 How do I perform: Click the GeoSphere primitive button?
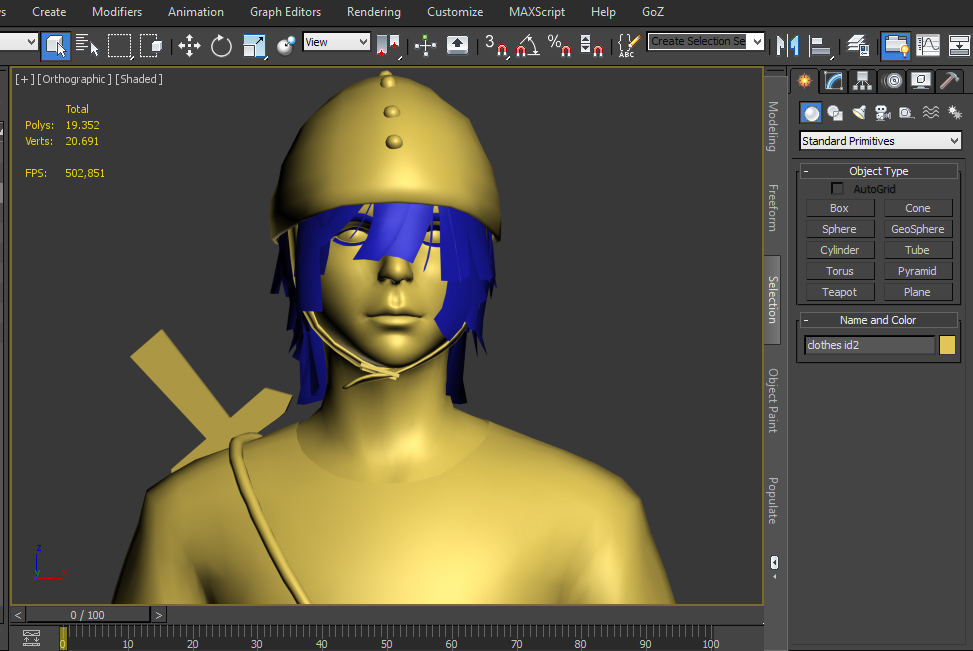(918, 229)
